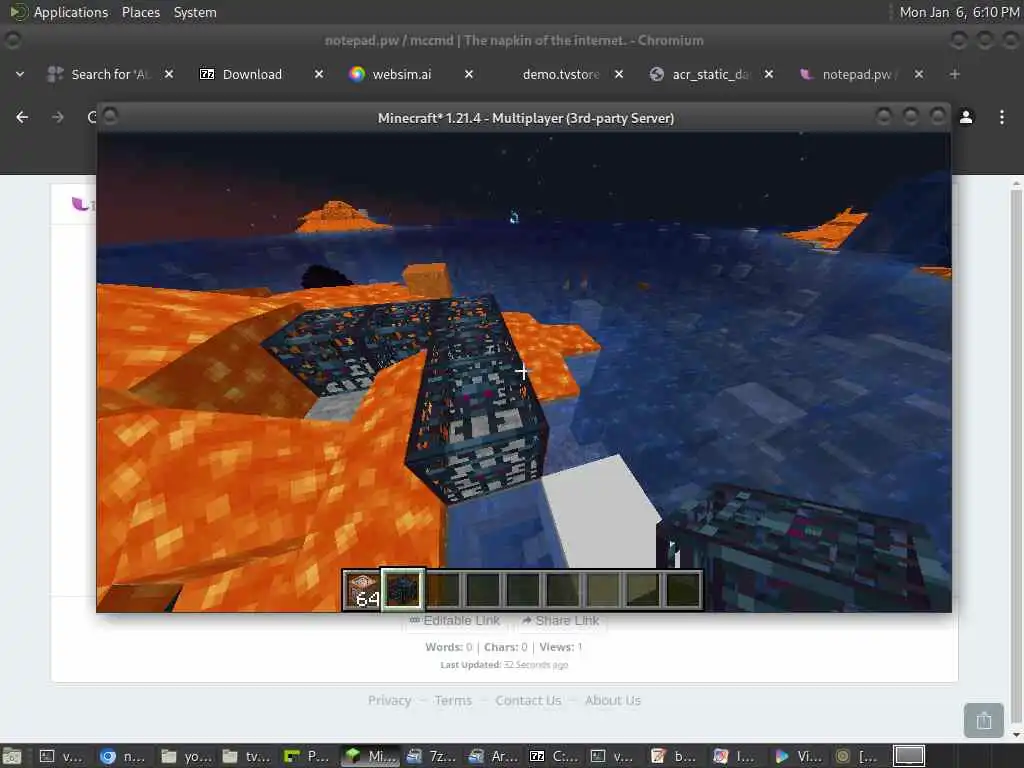The height and width of the screenshot is (768, 1024).
Task: Switch to the 'Mi...' Minecraft taskbar item
Action: tap(369, 756)
